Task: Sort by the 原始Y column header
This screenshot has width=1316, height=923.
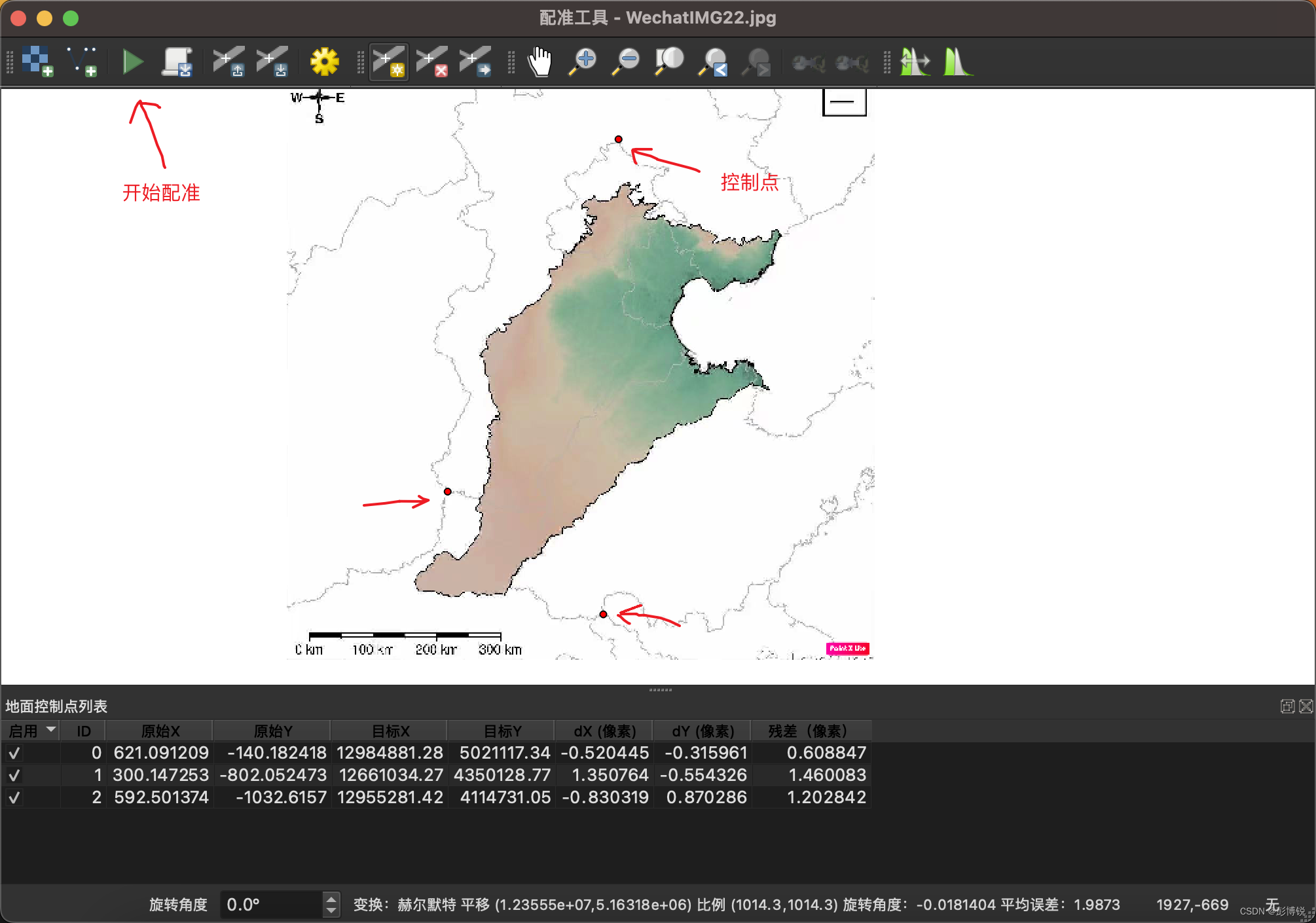Action: tap(272, 731)
